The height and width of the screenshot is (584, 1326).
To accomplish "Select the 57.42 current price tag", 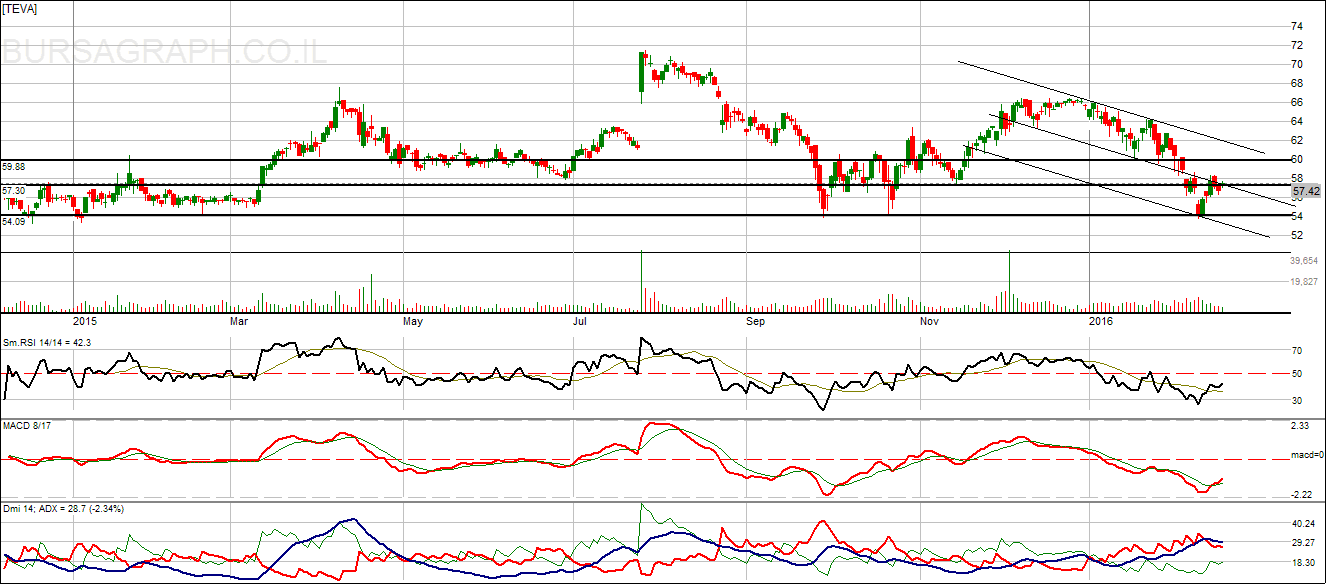I will [1306, 190].
